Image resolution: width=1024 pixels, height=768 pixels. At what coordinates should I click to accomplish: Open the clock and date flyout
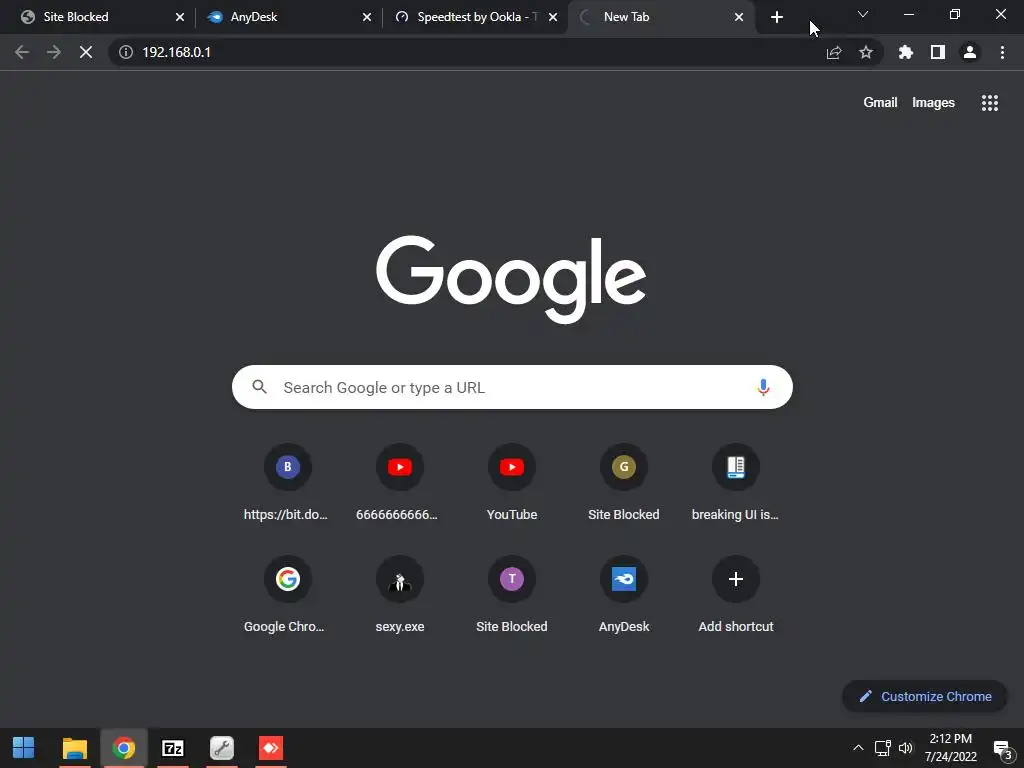point(951,748)
